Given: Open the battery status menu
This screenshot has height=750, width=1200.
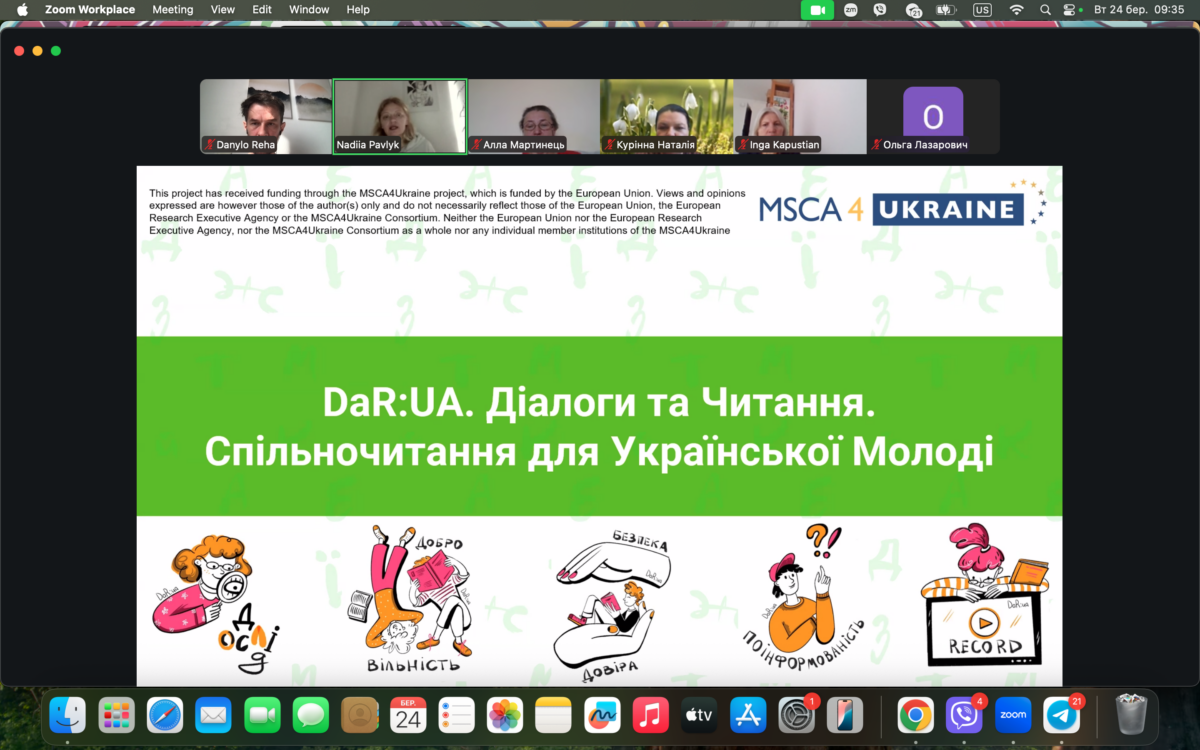Looking at the screenshot, I should [x=946, y=10].
